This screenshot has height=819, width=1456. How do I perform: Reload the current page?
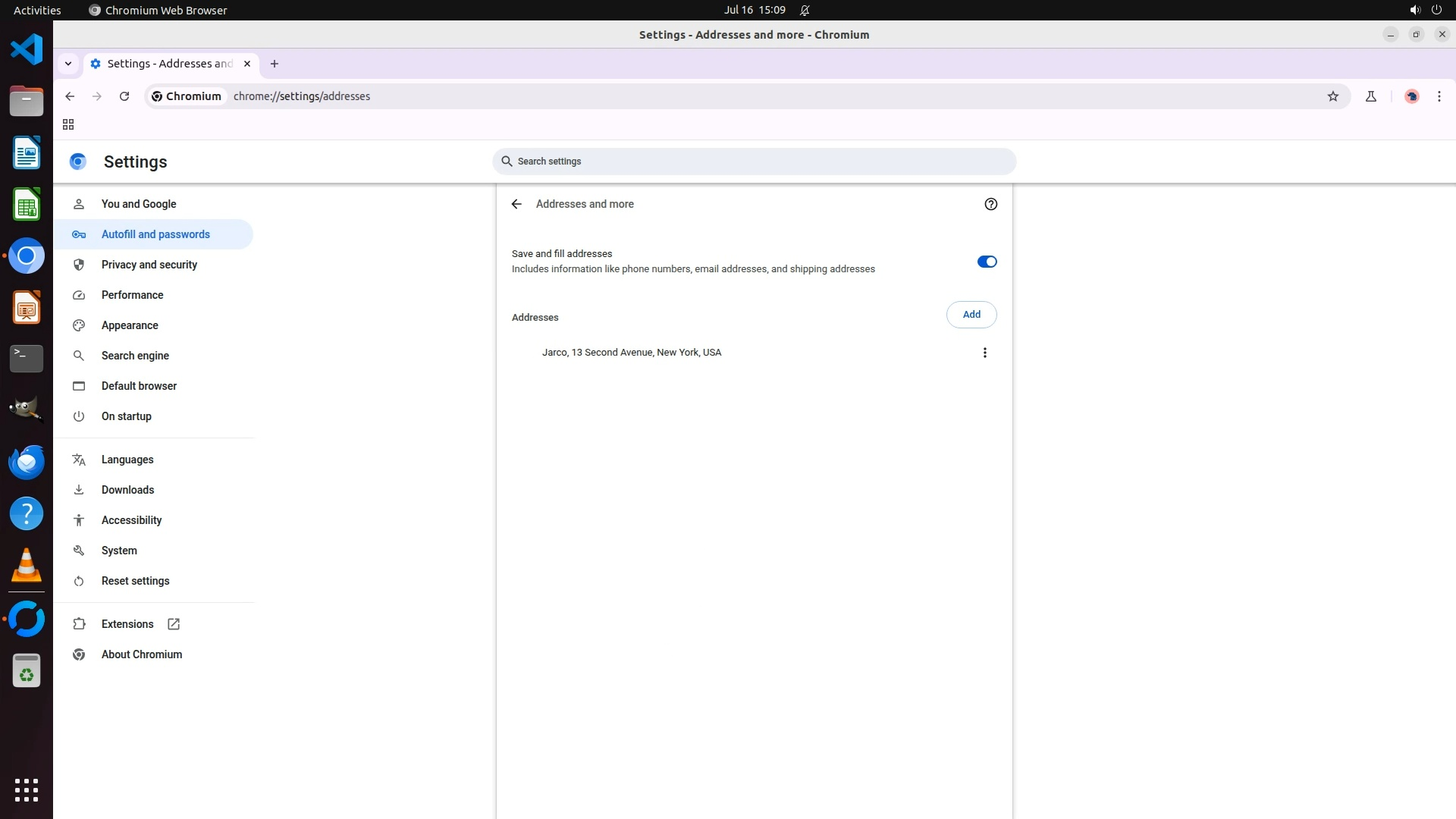click(x=124, y=96)
